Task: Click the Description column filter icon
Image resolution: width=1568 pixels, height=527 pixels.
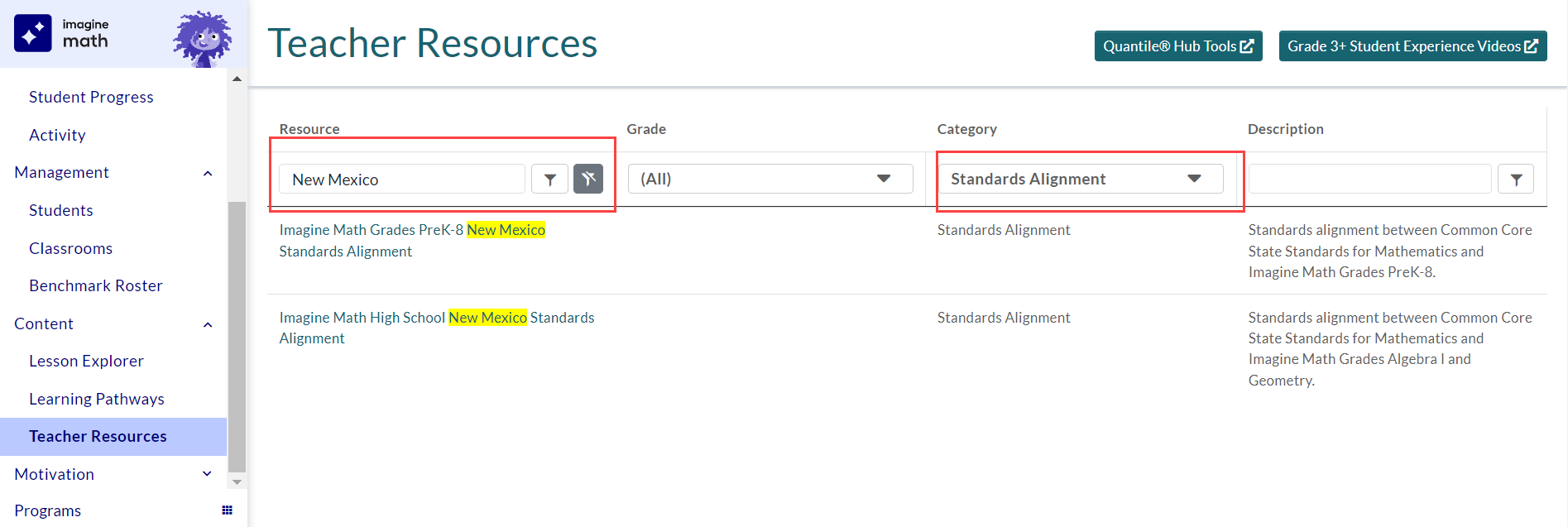Action: click(x=1516, y=179)
